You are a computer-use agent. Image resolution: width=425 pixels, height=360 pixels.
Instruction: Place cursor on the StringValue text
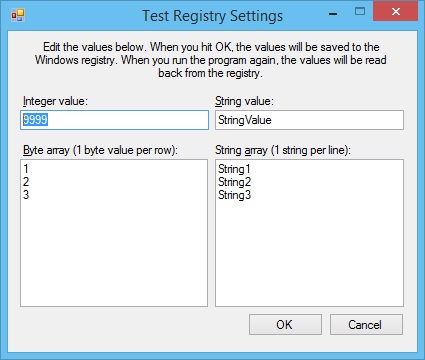pyautogui.click(x=245, y=120)
